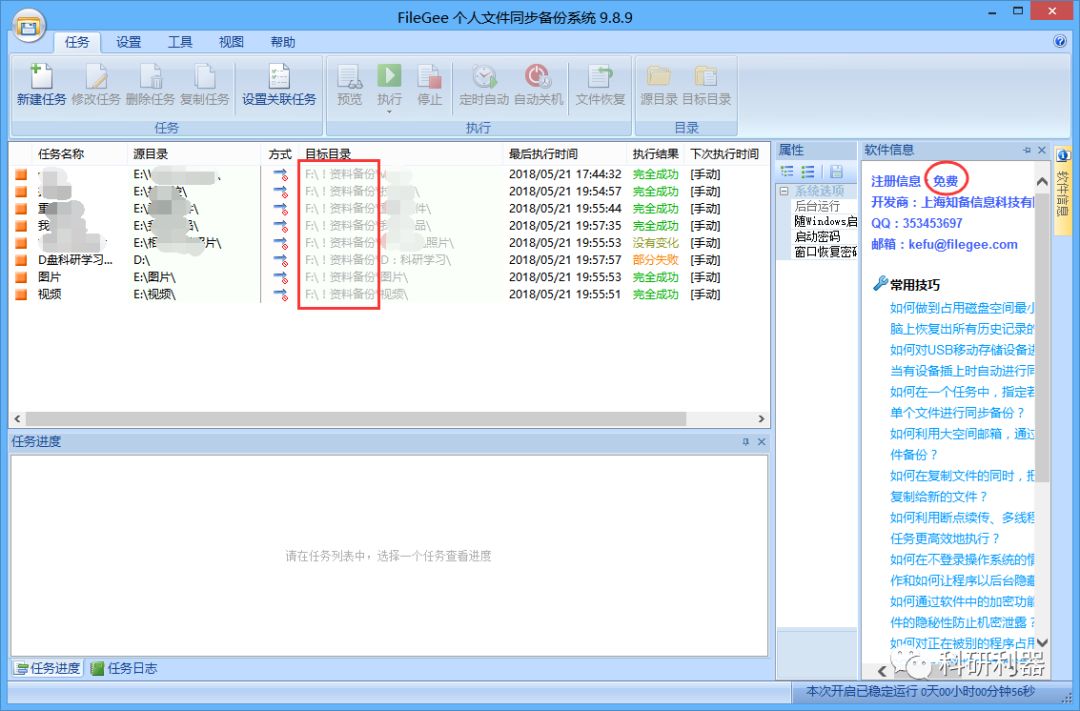Open tip 如何在一个任务中，指定 link
This screenshot has height=711, width=1080.
pos(962,392)
